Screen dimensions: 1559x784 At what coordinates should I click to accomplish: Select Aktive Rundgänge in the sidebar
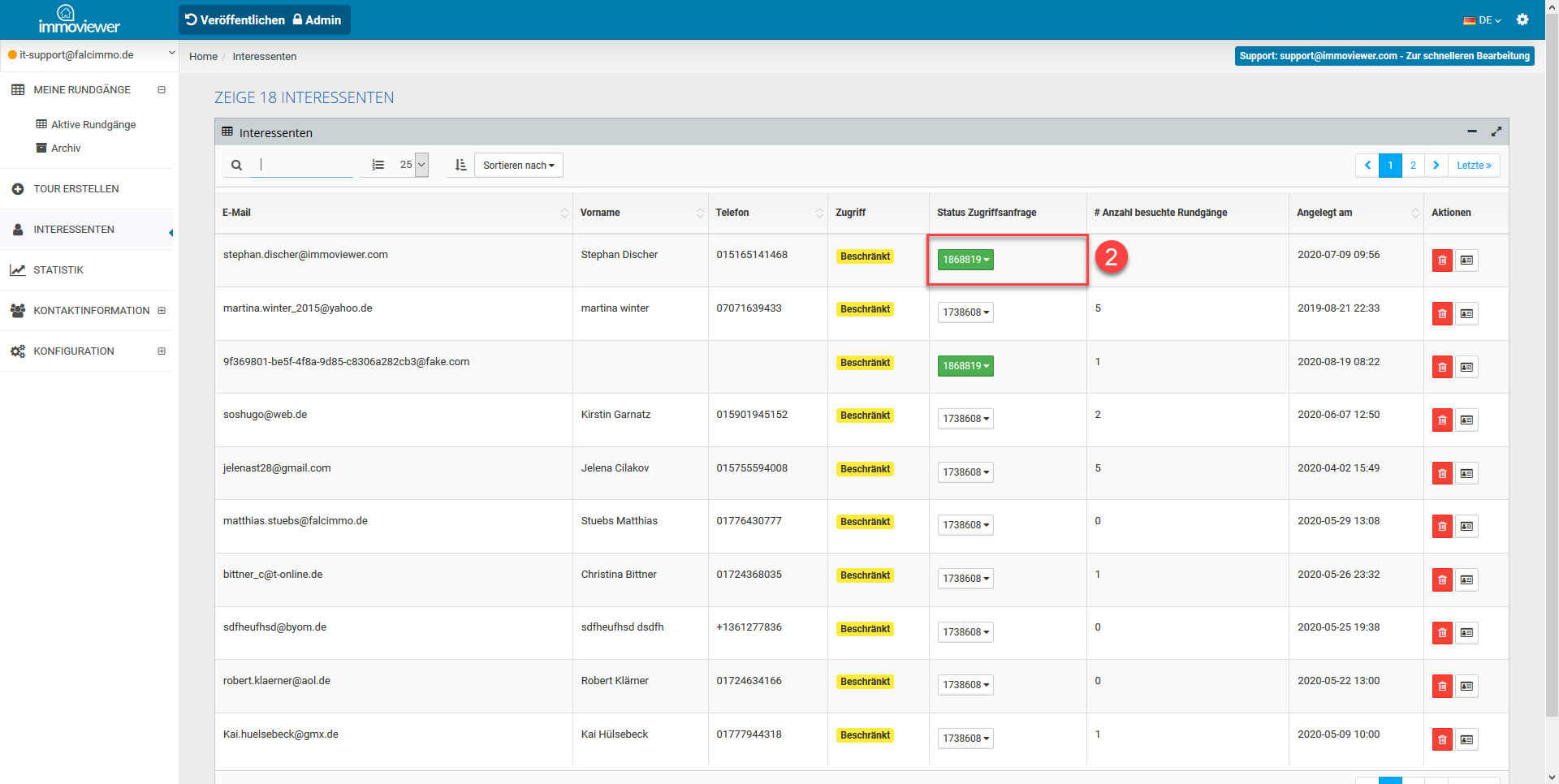(93, 125)
